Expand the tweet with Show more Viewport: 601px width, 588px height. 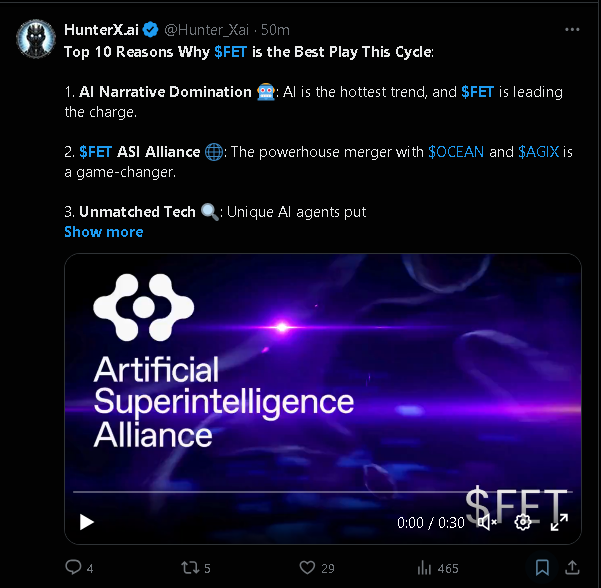click(x=104, y=232)
